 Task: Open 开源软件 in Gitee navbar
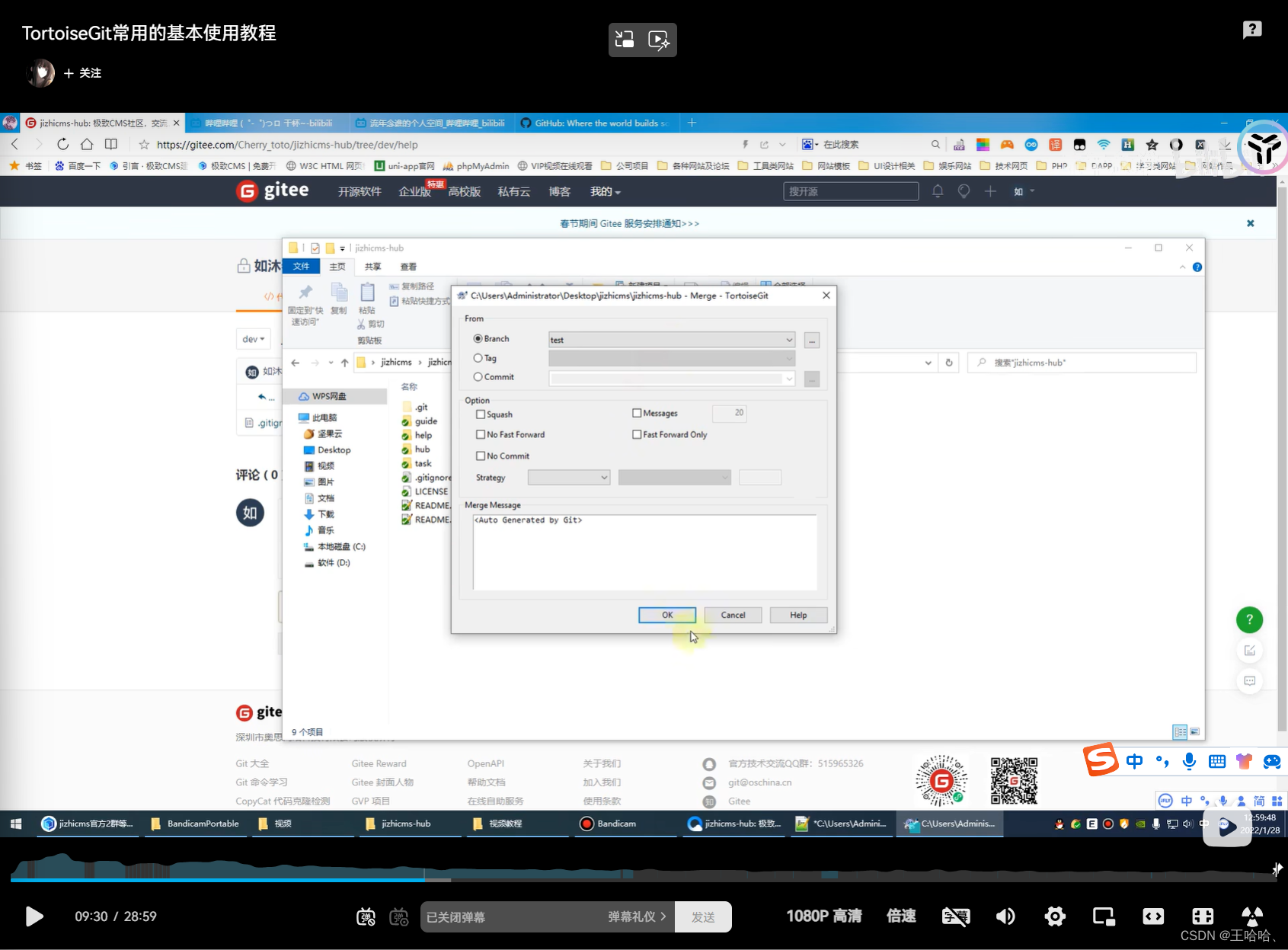360,191
